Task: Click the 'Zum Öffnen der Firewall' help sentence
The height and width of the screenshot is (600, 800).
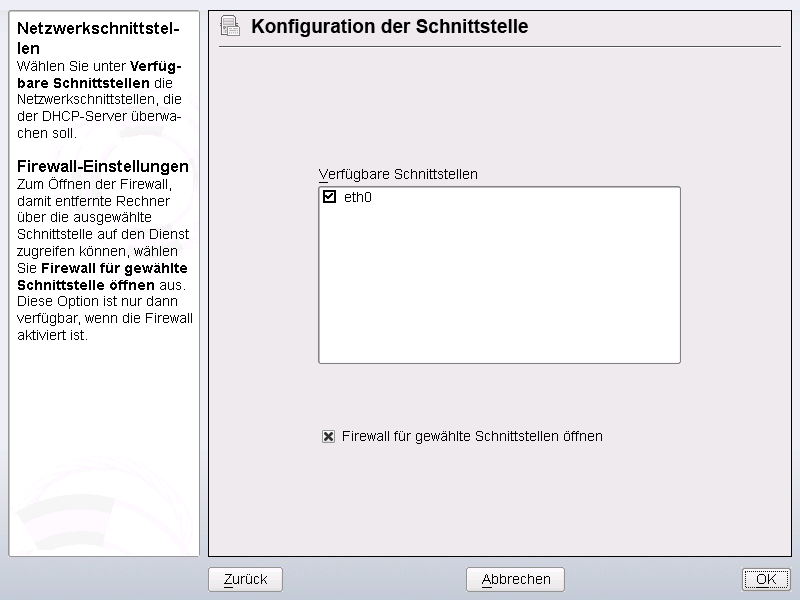Action: (x=94, y=184)
